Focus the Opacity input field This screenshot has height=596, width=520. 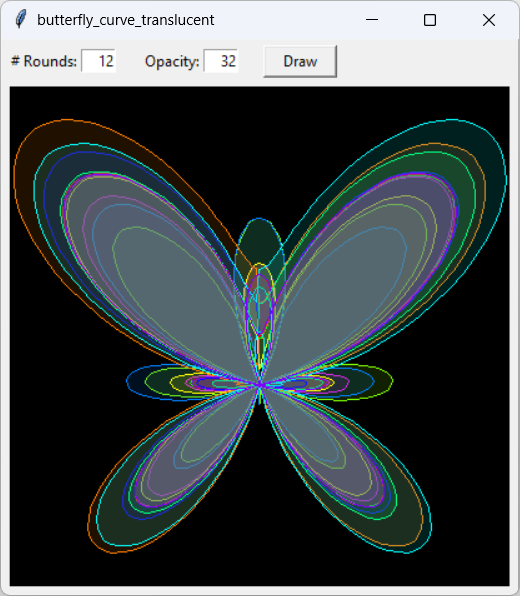(221, 61)
